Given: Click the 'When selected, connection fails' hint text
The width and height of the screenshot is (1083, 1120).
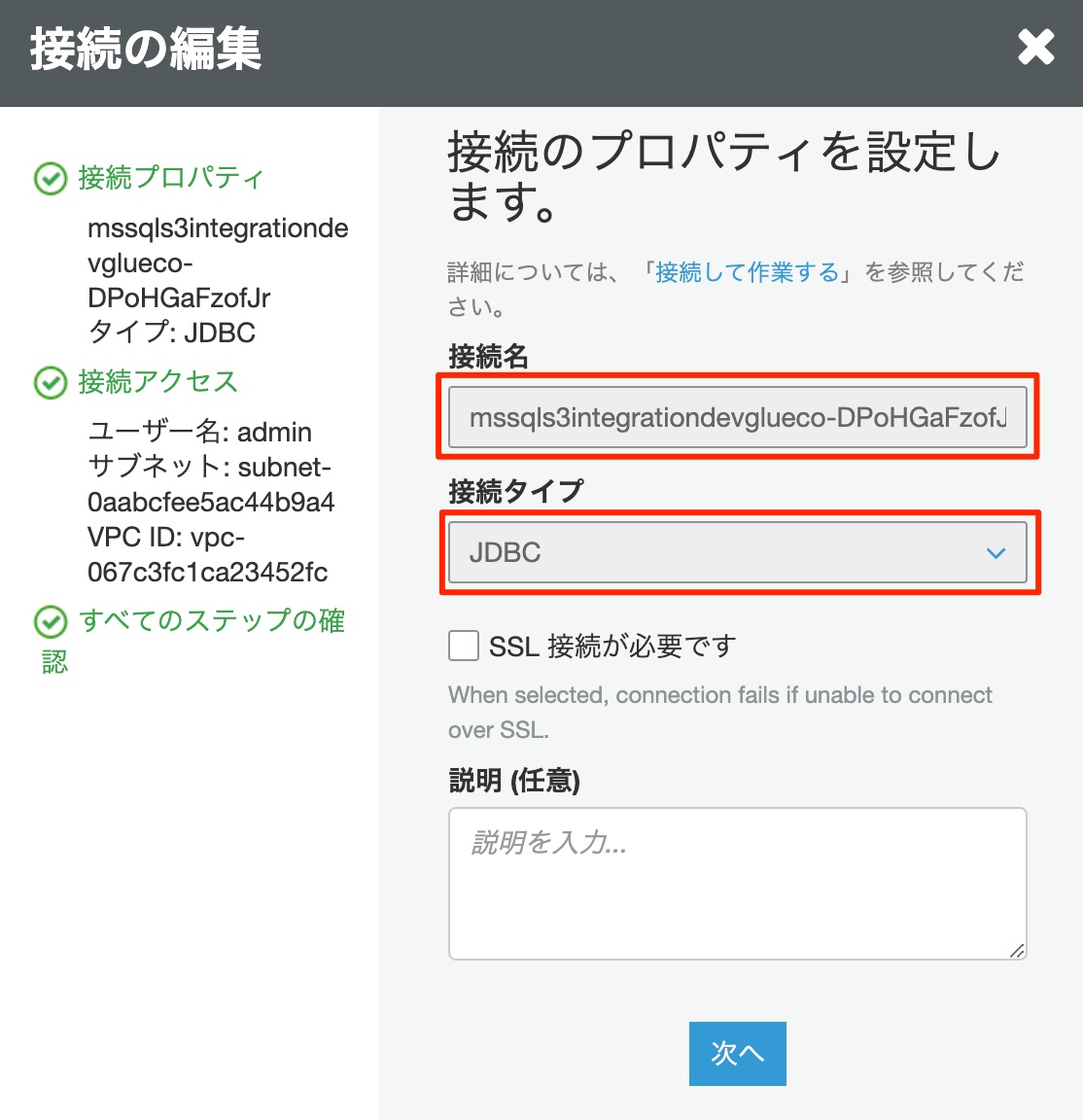Looking at the screenshot, I should click(x=720, y=712).
